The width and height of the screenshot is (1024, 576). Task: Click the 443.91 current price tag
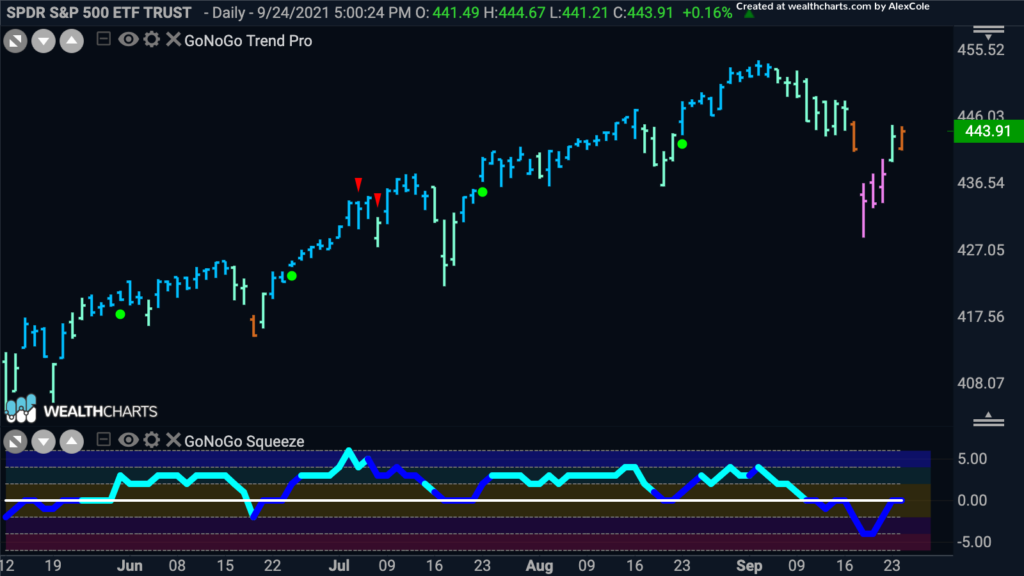click(987, 131)
